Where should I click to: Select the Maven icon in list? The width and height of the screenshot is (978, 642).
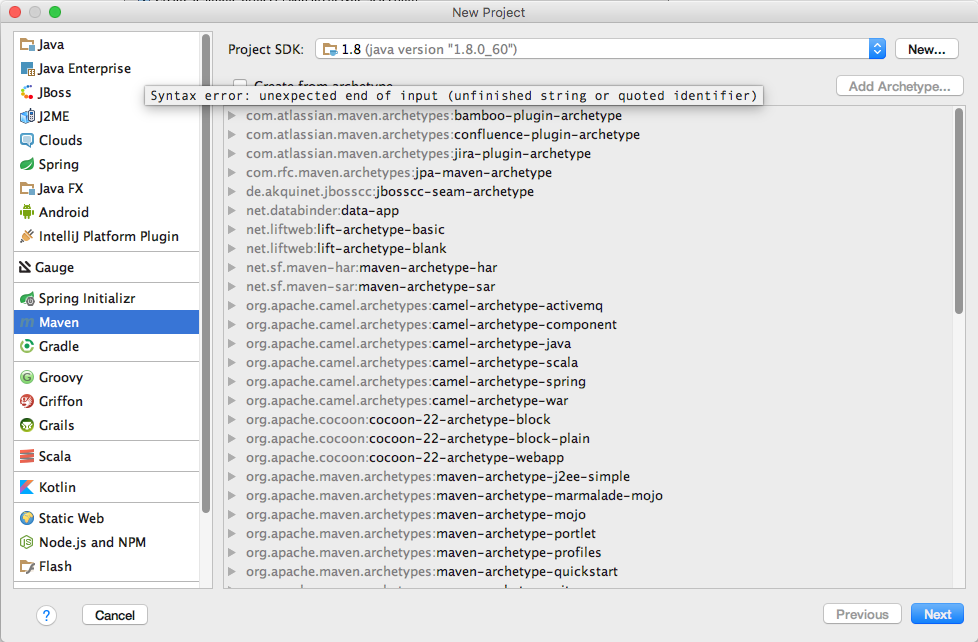(x=27, y=323)
